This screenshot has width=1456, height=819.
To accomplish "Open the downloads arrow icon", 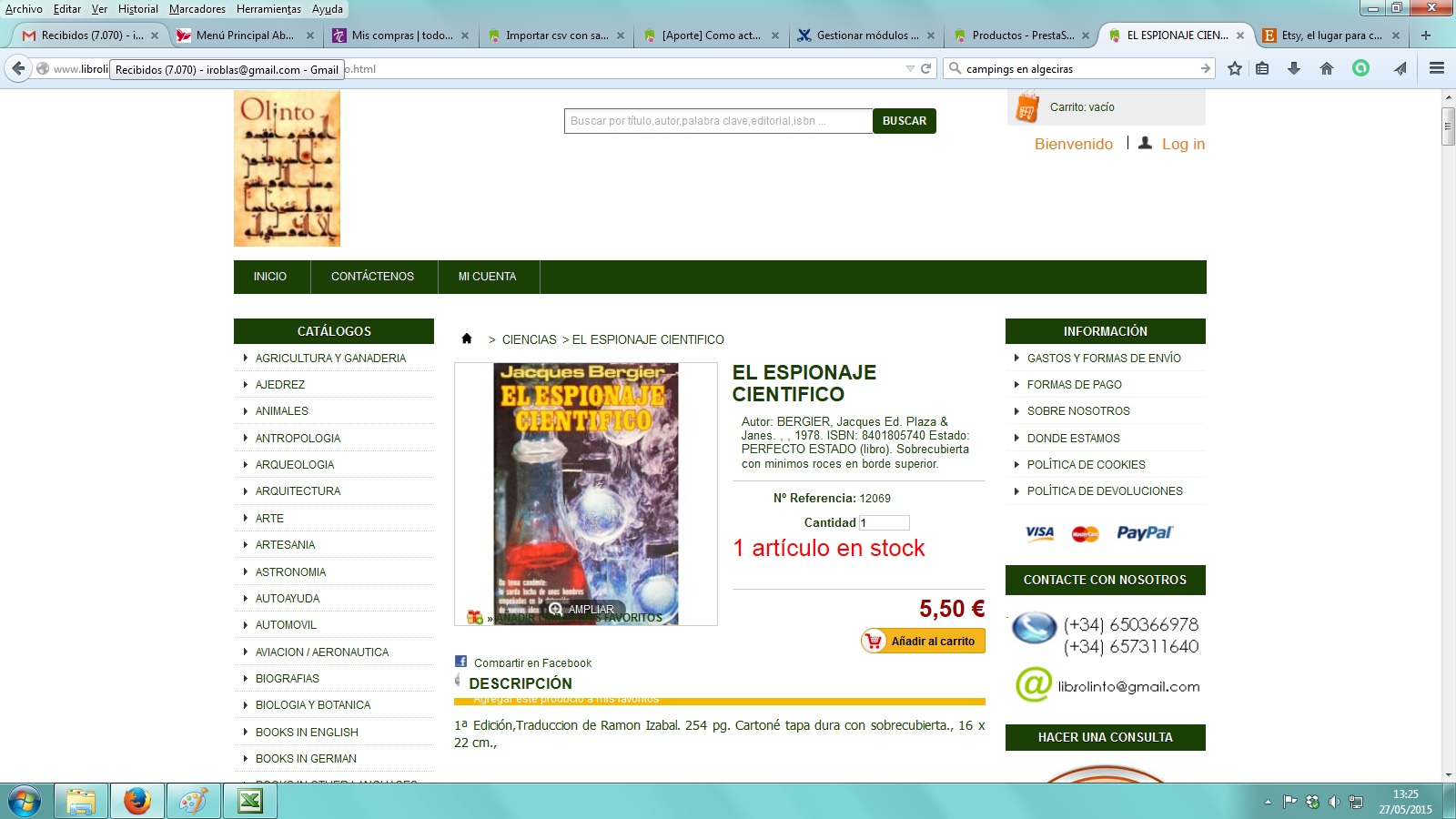I will tap(1294, 68).
